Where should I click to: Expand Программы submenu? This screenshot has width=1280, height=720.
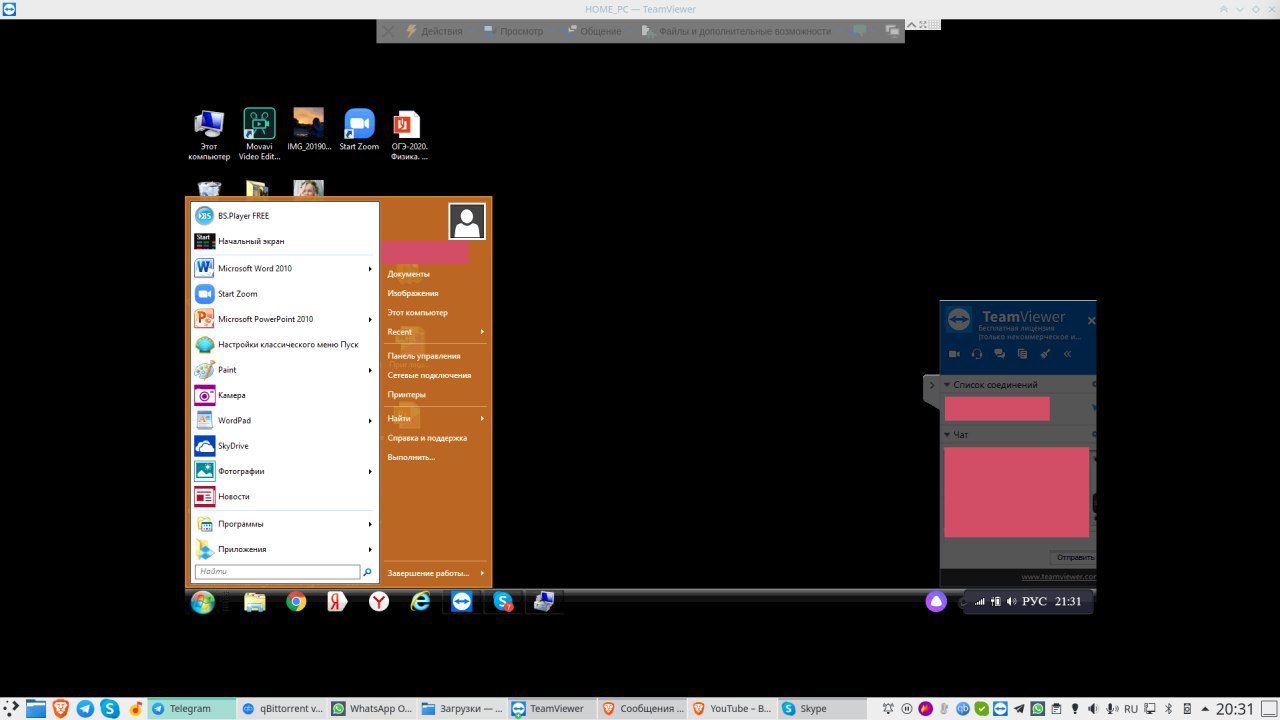(283, 524)
